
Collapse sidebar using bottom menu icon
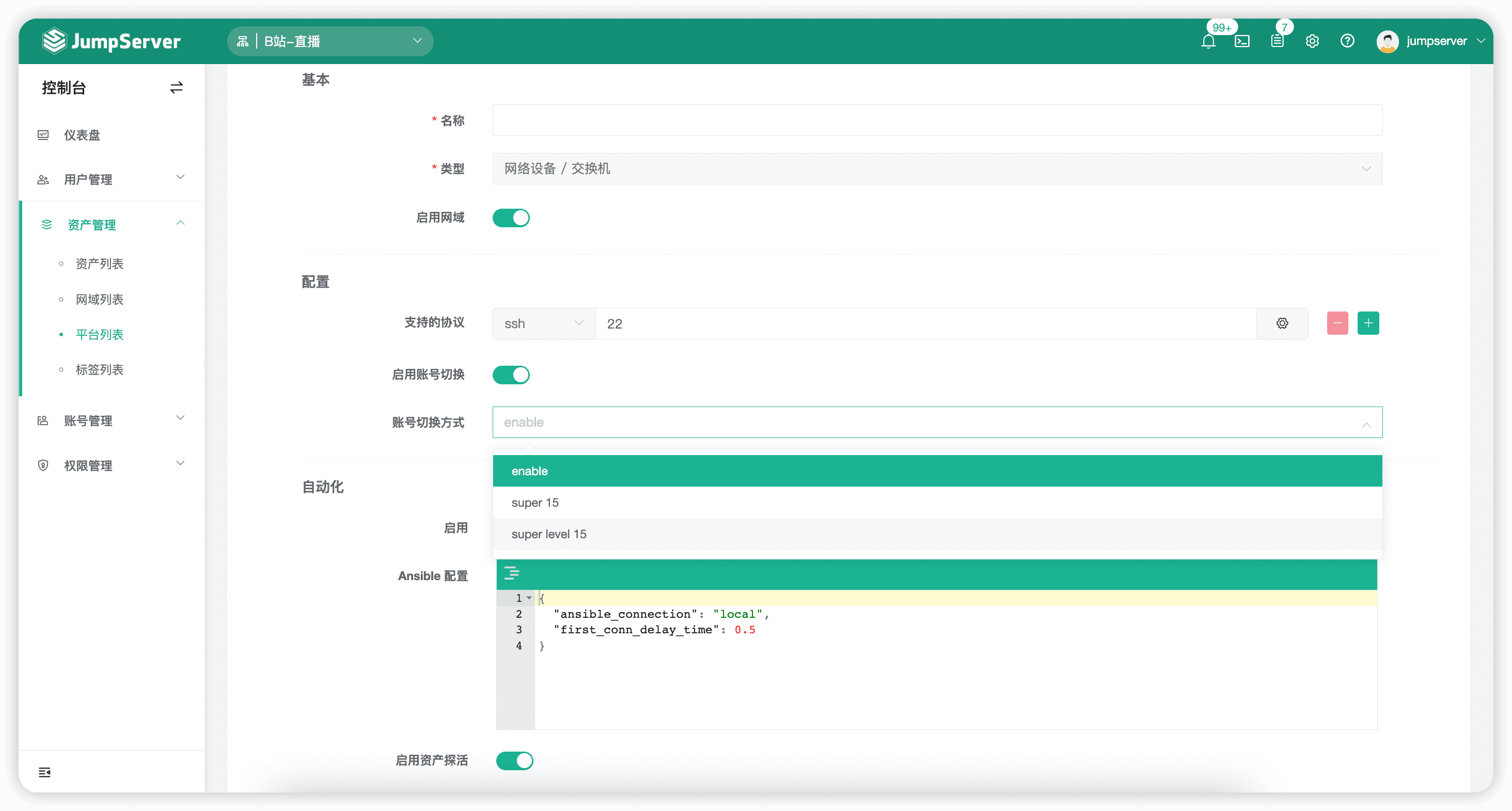44,772
